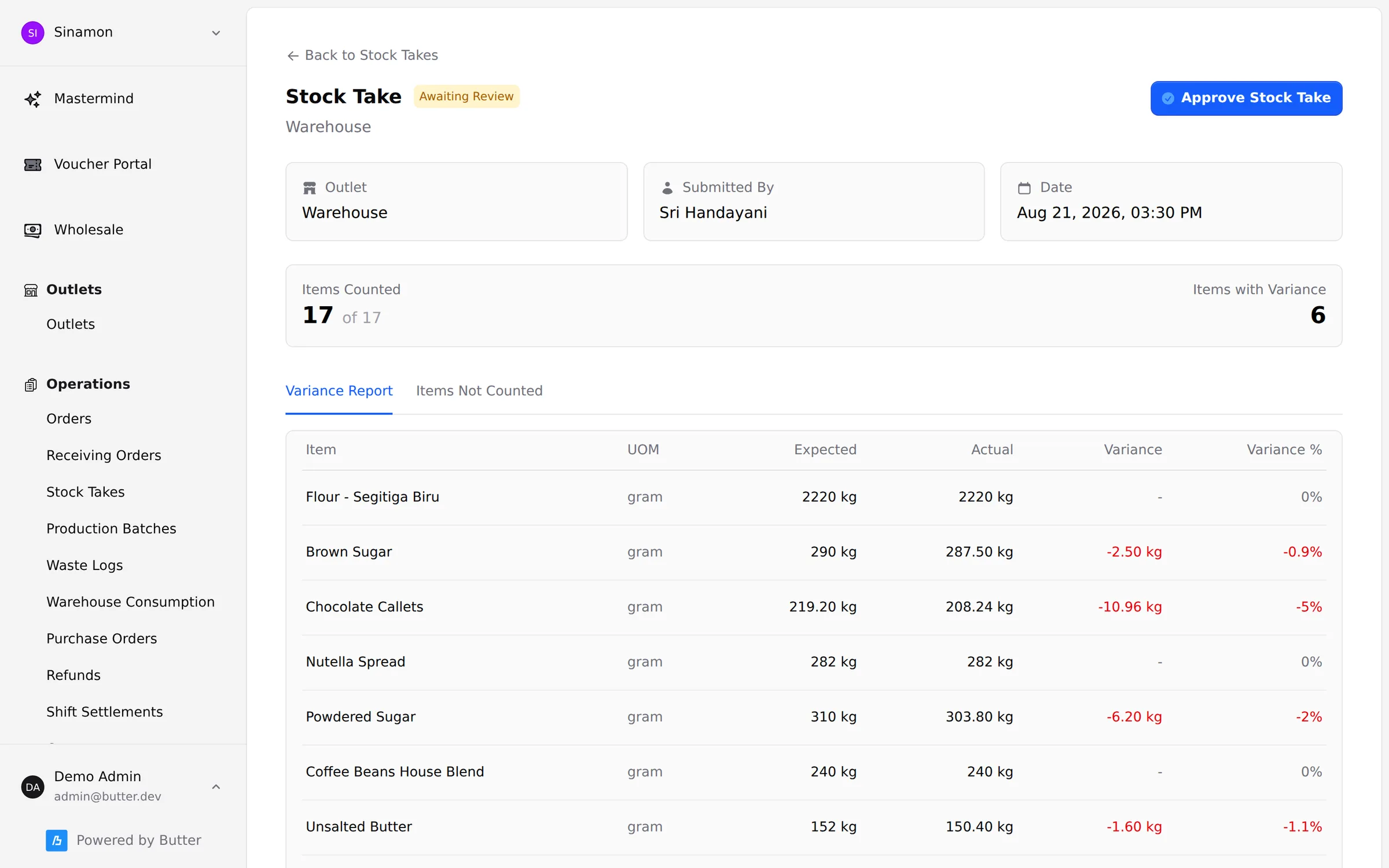Open Warehouse Consumption page
Image resolution: width=1389 pixels, height=868 pixels.
pos(130,602)
